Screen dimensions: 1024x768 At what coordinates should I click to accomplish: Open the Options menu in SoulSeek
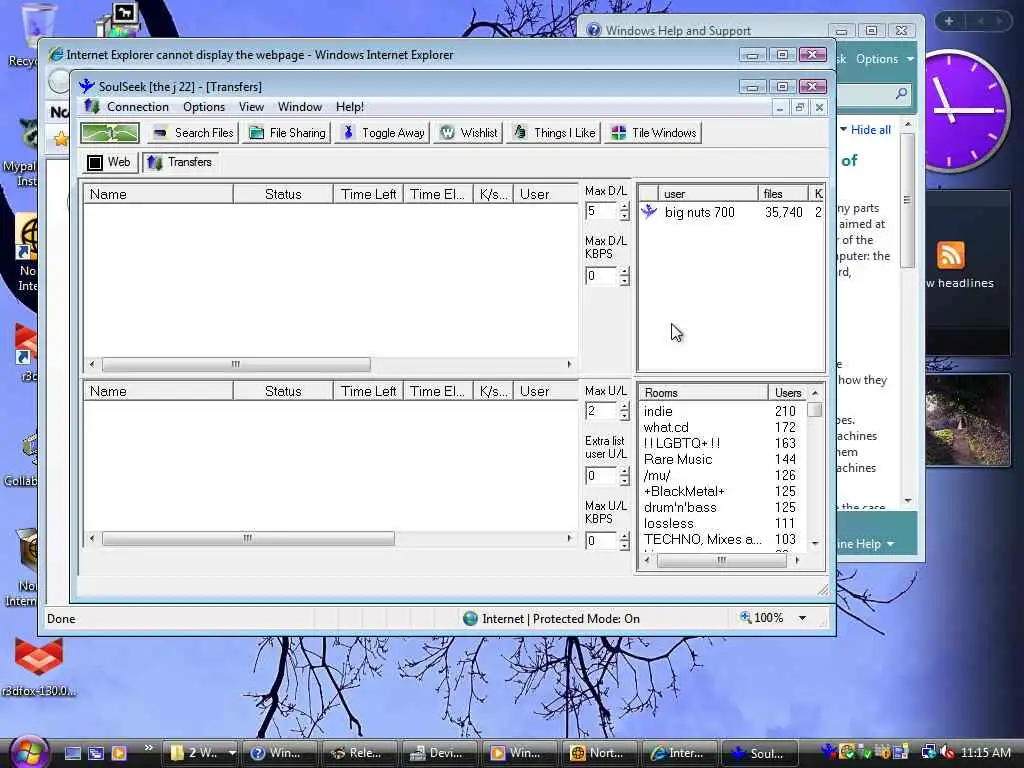click(204, 106)
